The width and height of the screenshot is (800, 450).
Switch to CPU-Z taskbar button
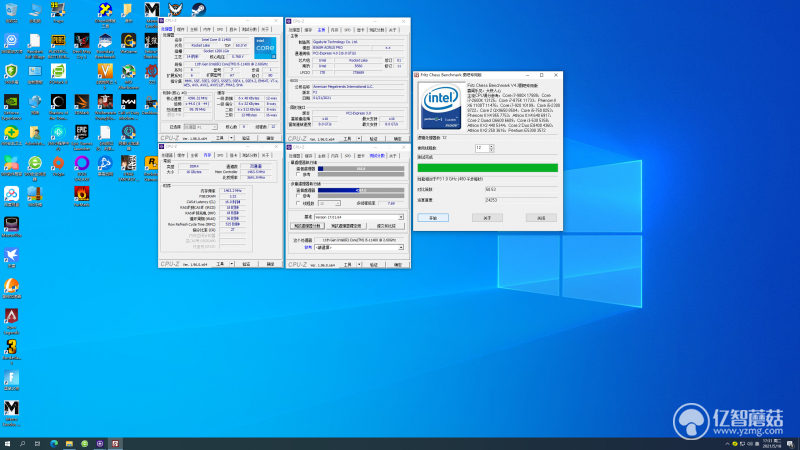[x=99, y=444]
